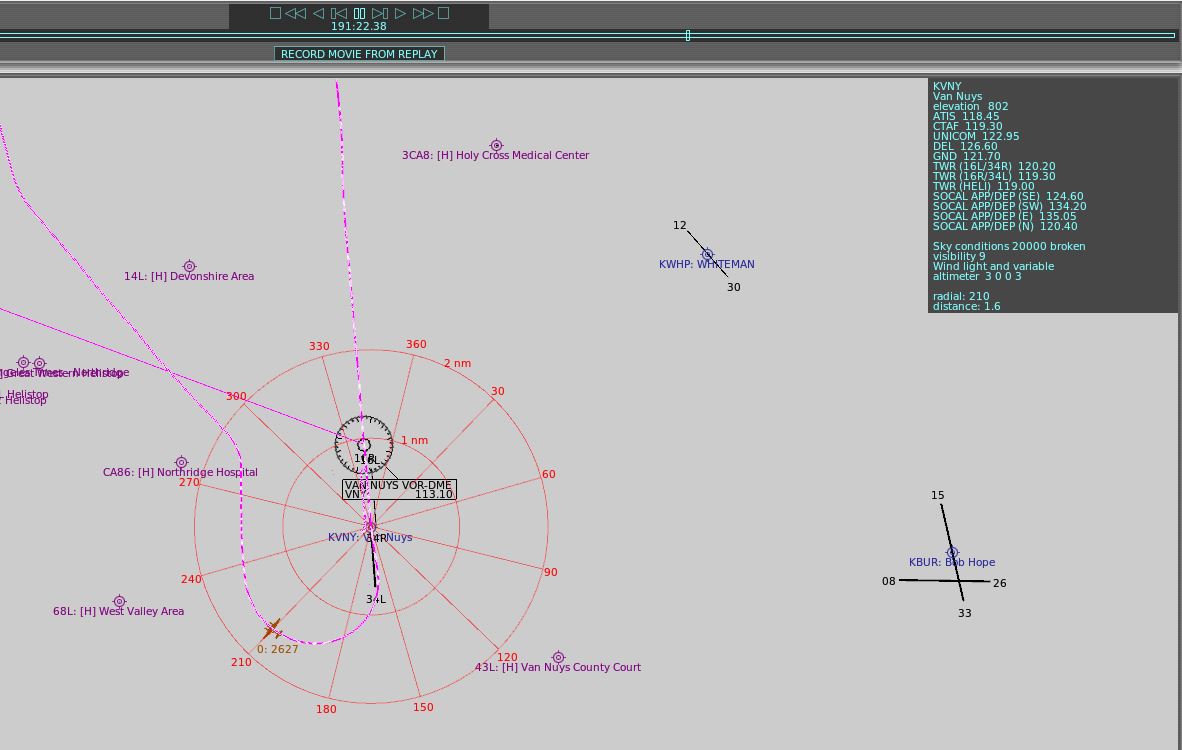Click the reverse play single-arrow button
Viewport: 1182px width, 750px height.
(x=318, y=13)
